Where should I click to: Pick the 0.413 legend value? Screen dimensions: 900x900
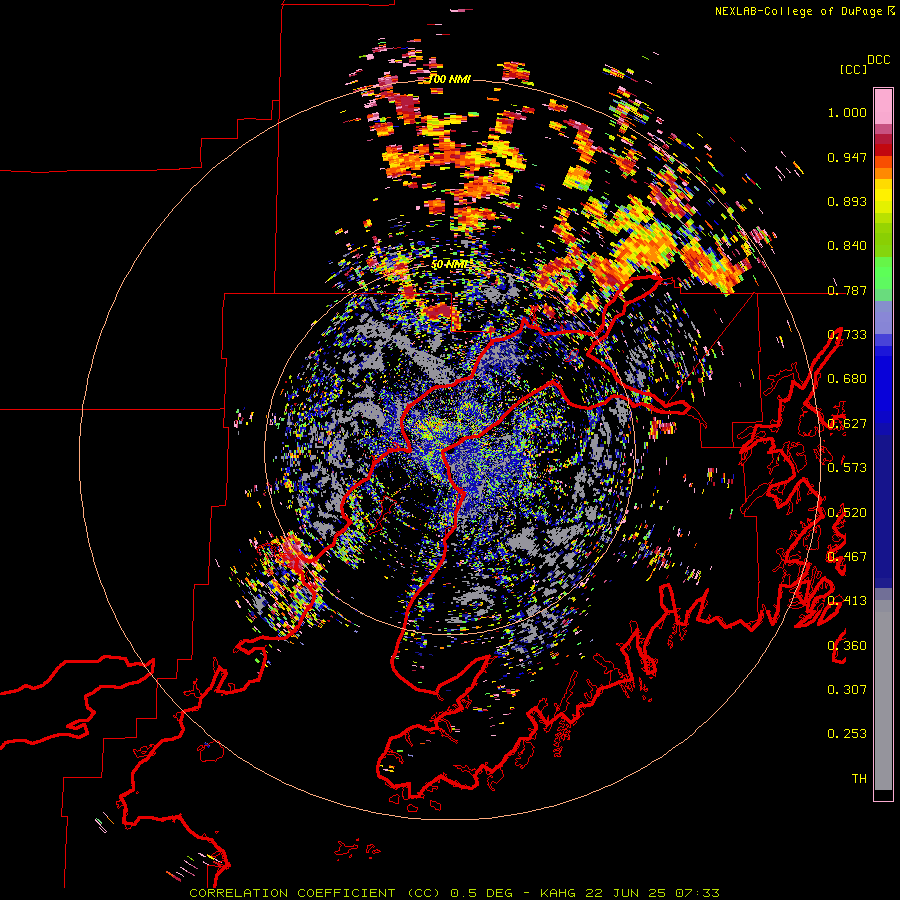tap(847, 601)
